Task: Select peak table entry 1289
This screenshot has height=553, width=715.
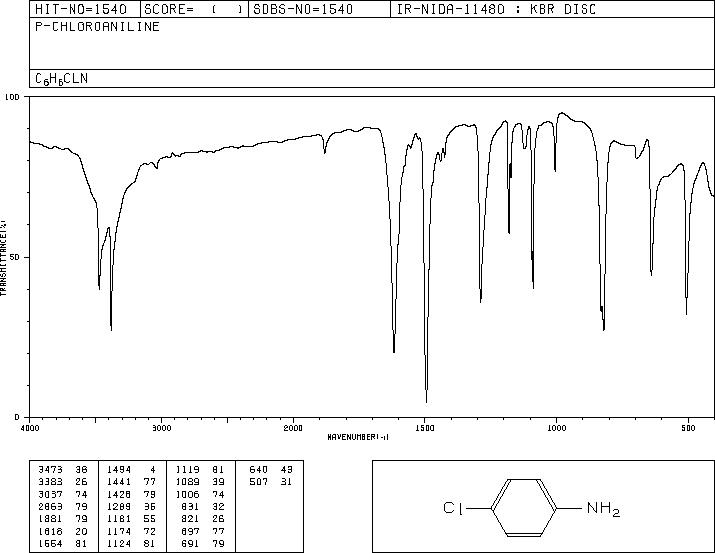Action: tap(119, 506)
